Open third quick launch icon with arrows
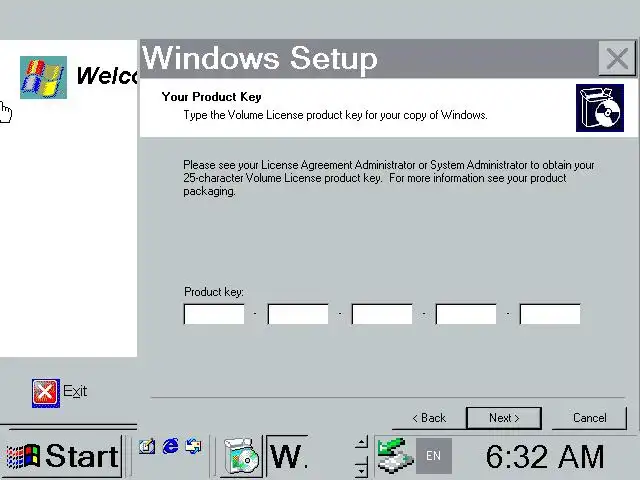Viewport: 640px width, 480px height. click(x=193, y=447)
